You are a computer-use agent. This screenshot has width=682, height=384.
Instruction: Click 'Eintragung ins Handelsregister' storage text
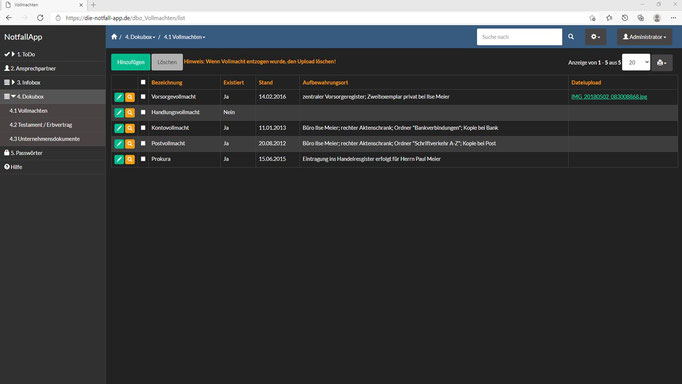(371, 159)
